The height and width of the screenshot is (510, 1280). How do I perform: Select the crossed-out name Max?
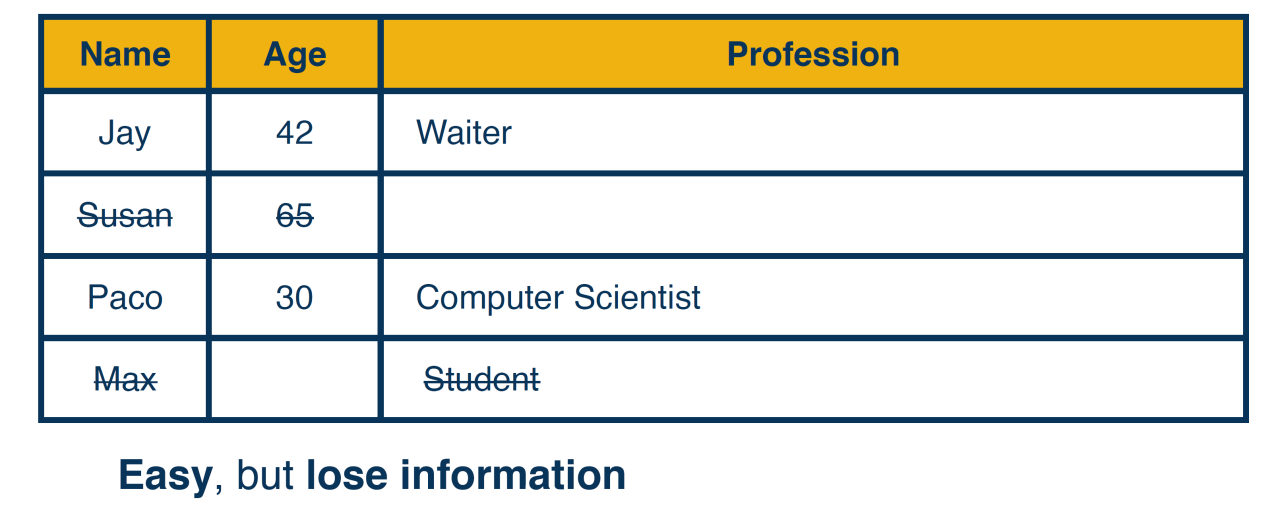pyautogui.click(x=125, y=379)
